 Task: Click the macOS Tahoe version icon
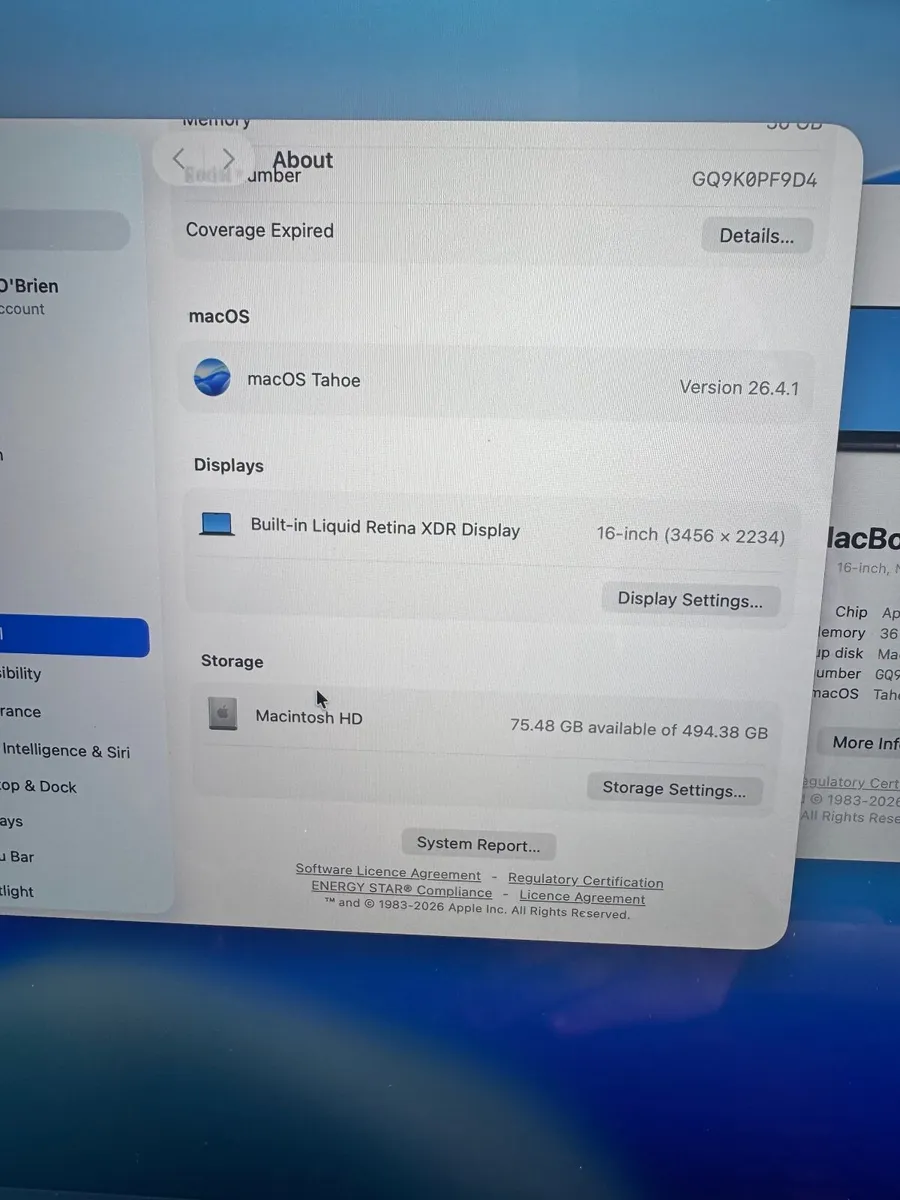tap(212, 378)
